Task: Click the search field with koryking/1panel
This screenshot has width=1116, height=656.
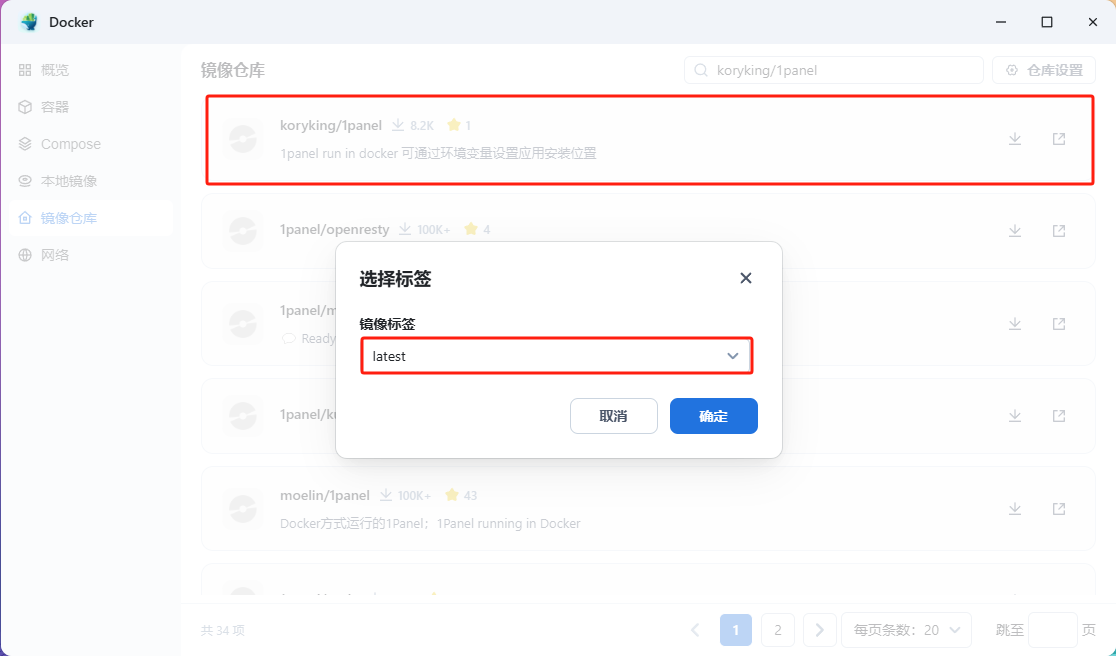Action: 833,70
